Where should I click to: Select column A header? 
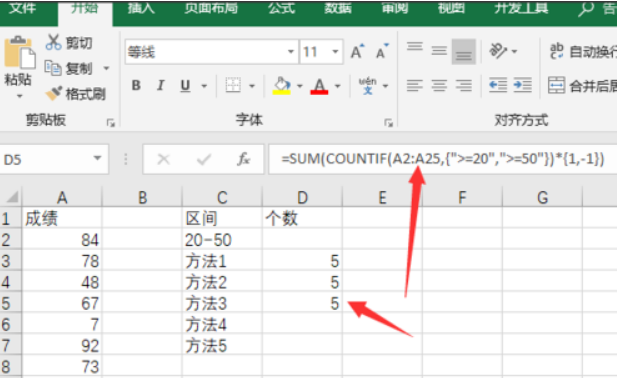pos(62,197)
